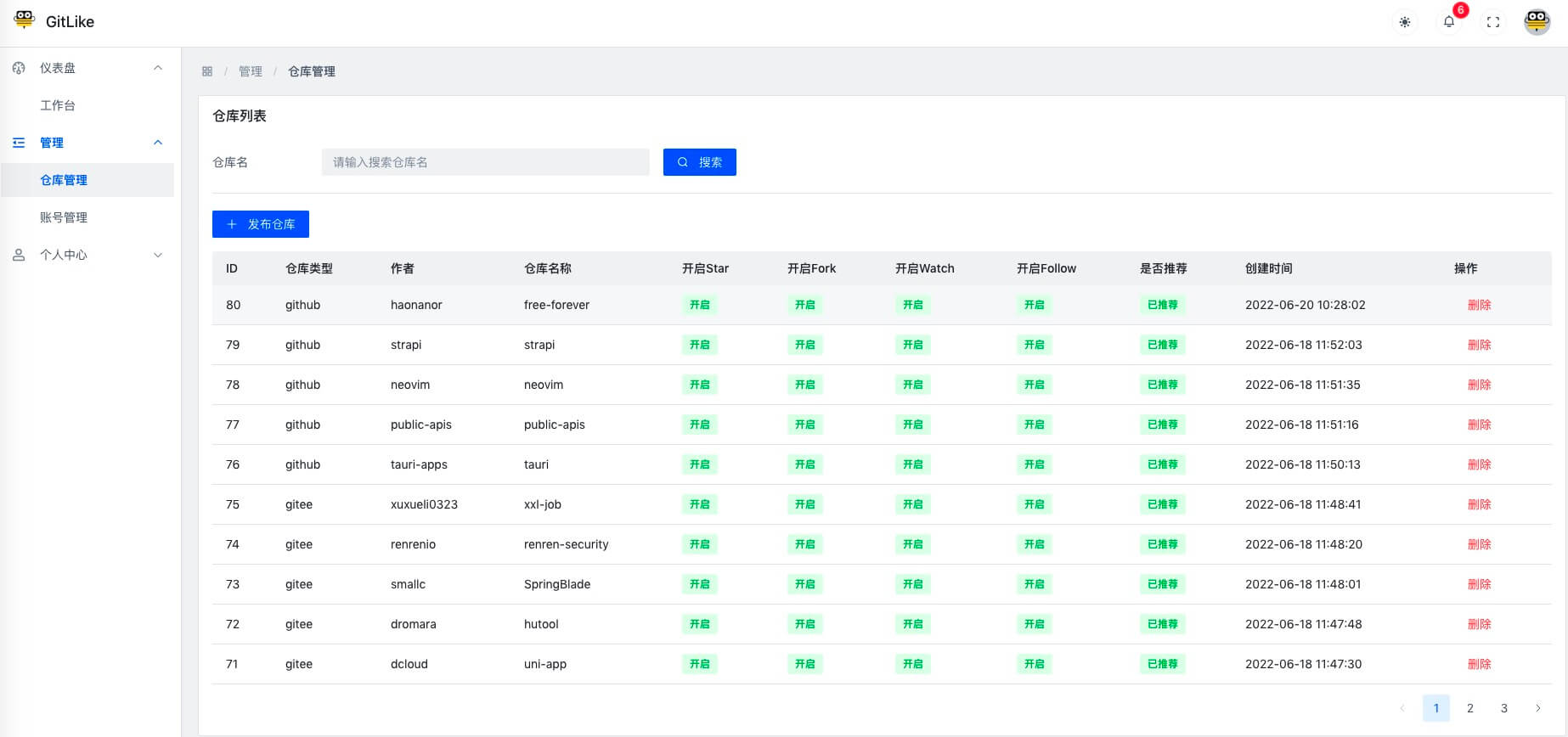Click the 搜索 search button

[700, 162]
